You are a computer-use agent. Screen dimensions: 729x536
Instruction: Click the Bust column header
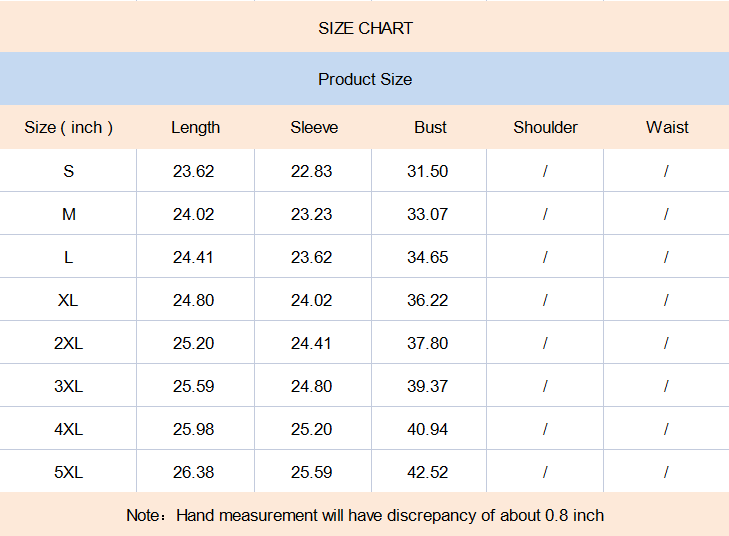(430, 127)
